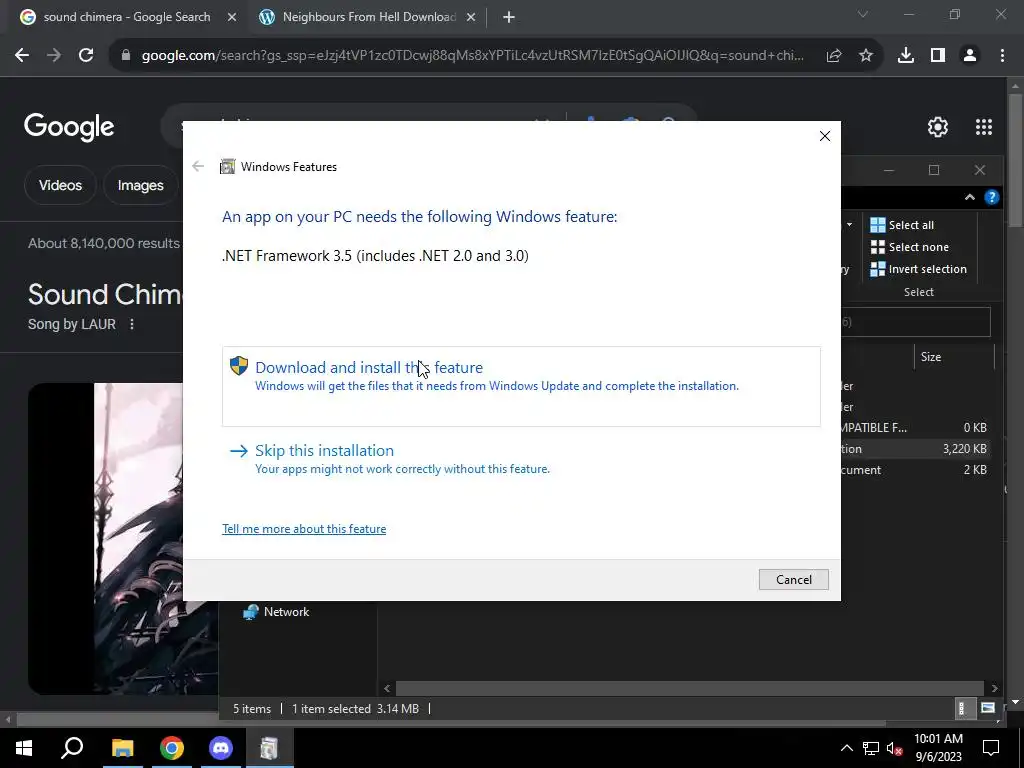Open network status tray icon

(871, 748)
